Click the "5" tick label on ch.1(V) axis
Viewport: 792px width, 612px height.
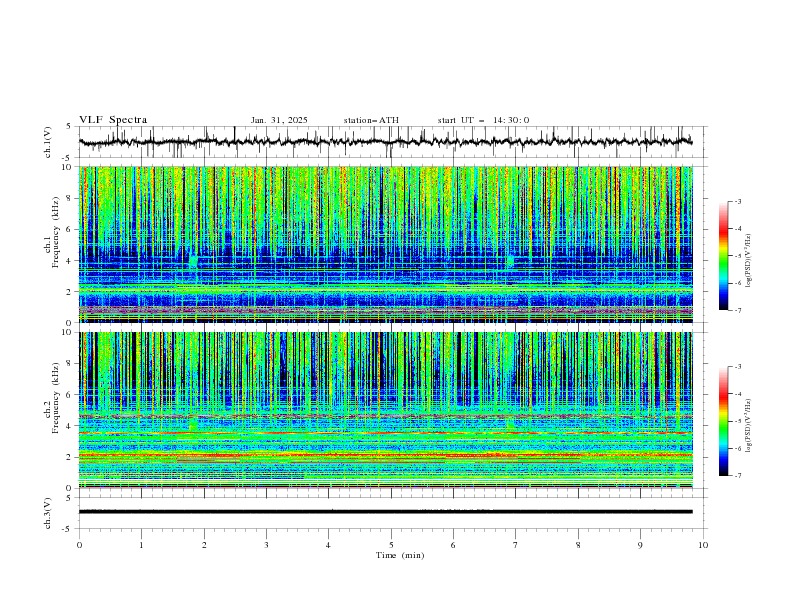pyautogui.click(x=69, y=127)
